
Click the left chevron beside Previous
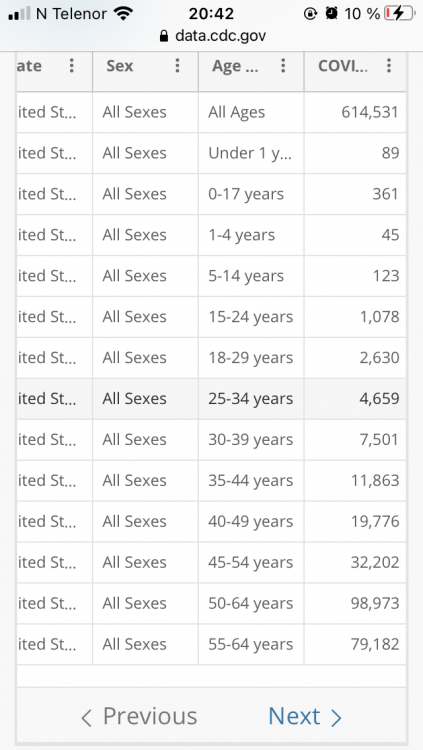86,717
